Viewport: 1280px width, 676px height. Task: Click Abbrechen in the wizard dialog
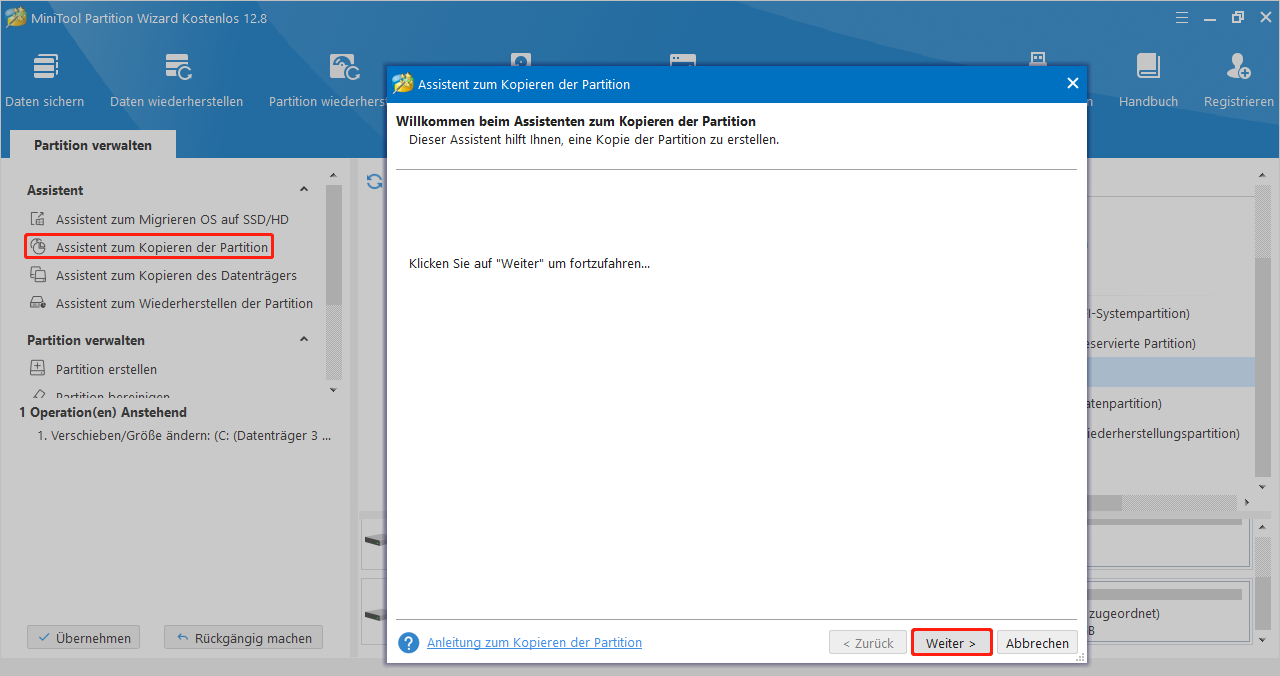[1037, 643]
